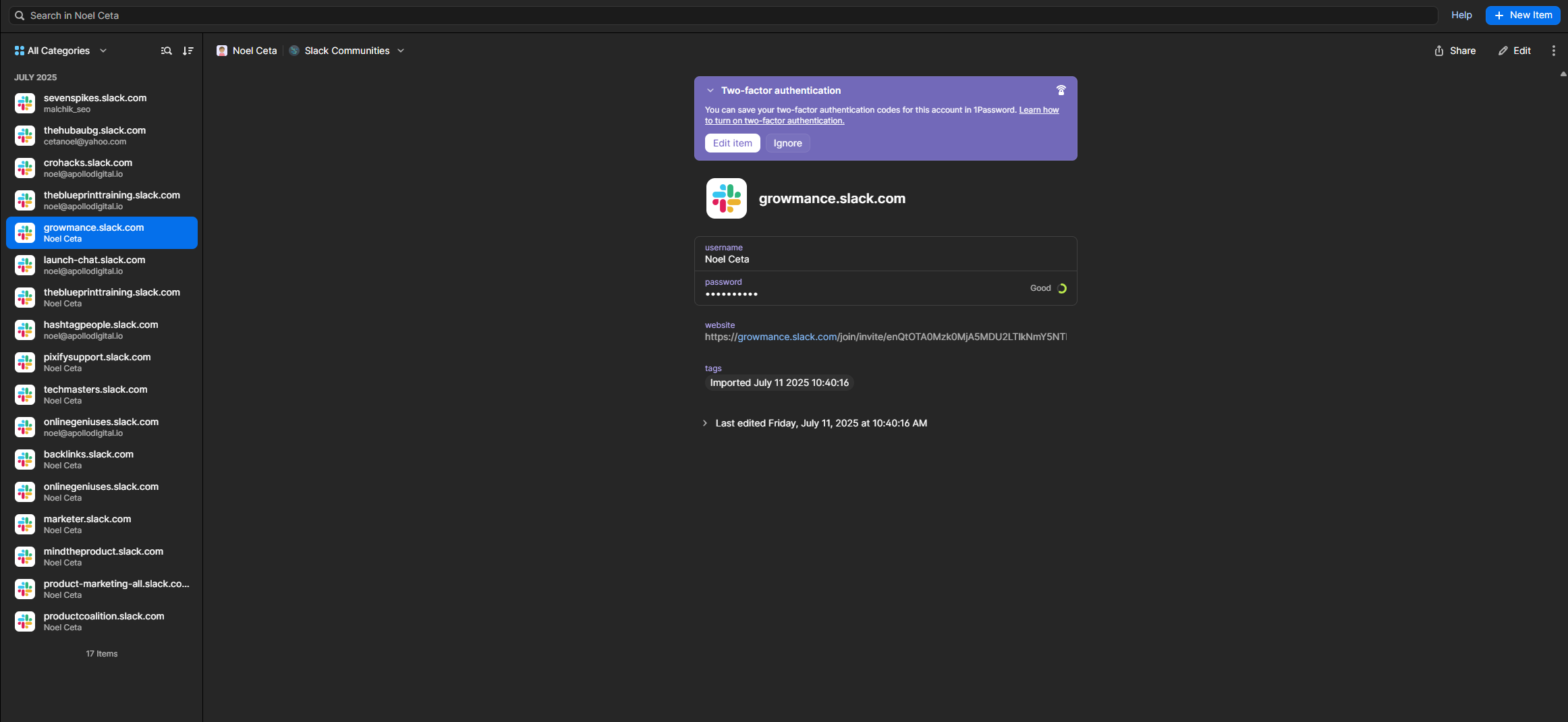Select backlinks.slack.com entry text
The width and height of the screenshot is (1568, 722).
[x=88, y=454]
